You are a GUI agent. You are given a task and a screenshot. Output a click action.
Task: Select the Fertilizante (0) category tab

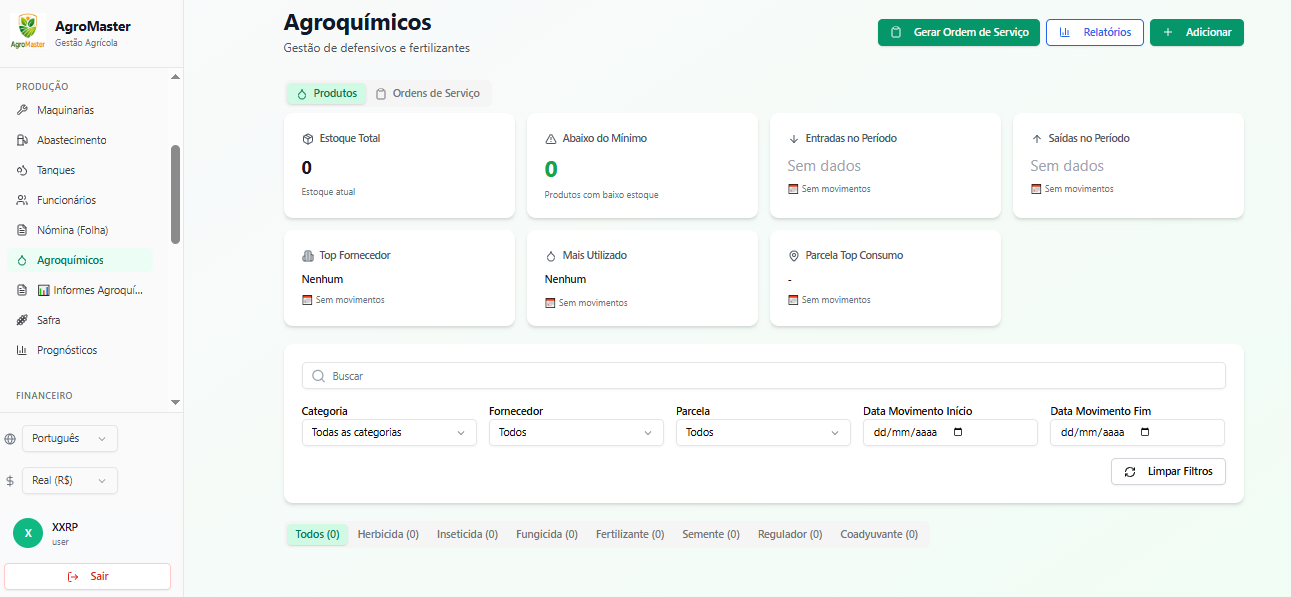(x=630, y=535)
